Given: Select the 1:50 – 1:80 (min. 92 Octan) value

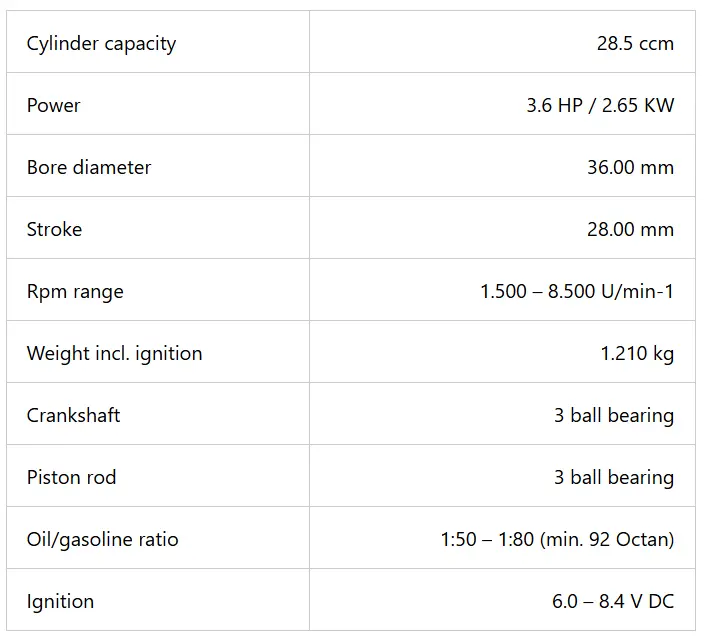Looking at the screenshot, I should click(557, 539).
